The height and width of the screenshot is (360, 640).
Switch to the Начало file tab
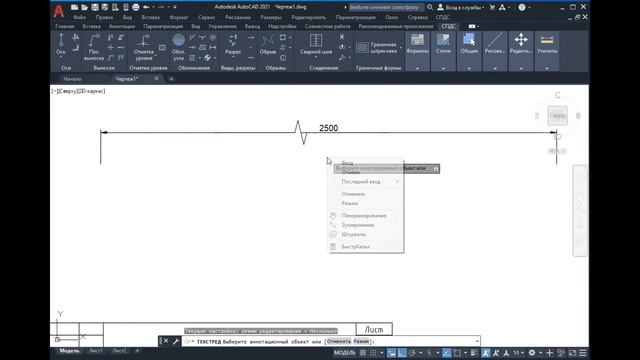(x=72, y=79)
